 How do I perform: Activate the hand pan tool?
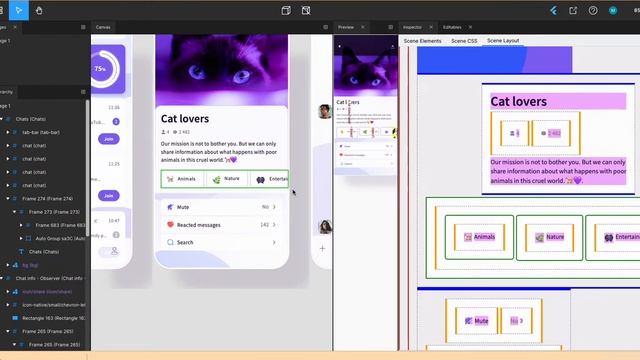click(39, 11)
